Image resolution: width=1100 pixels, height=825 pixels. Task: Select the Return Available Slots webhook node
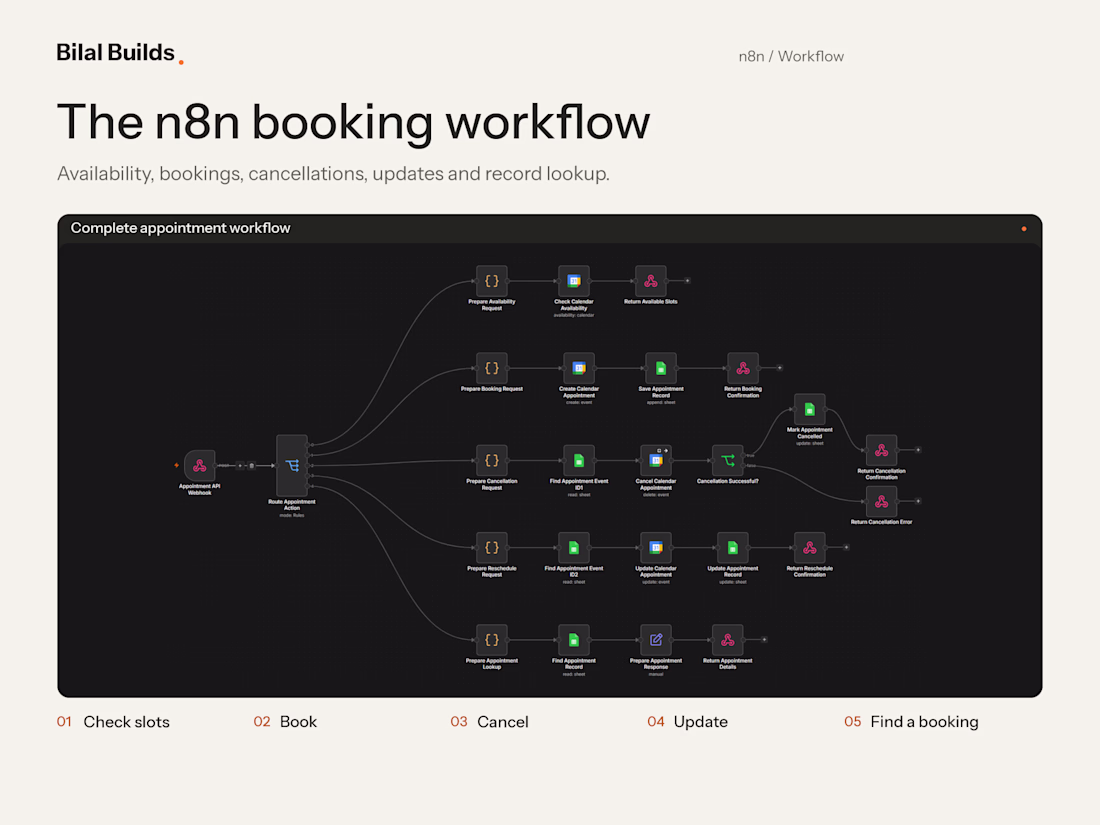pyautogui.click(x=650, y=281)
